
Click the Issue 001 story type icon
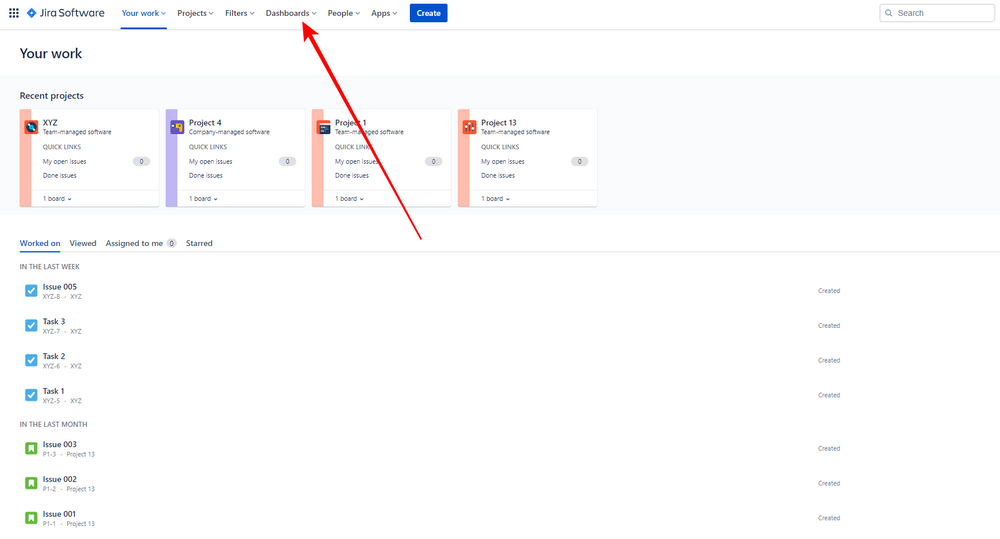click(31, 518)
